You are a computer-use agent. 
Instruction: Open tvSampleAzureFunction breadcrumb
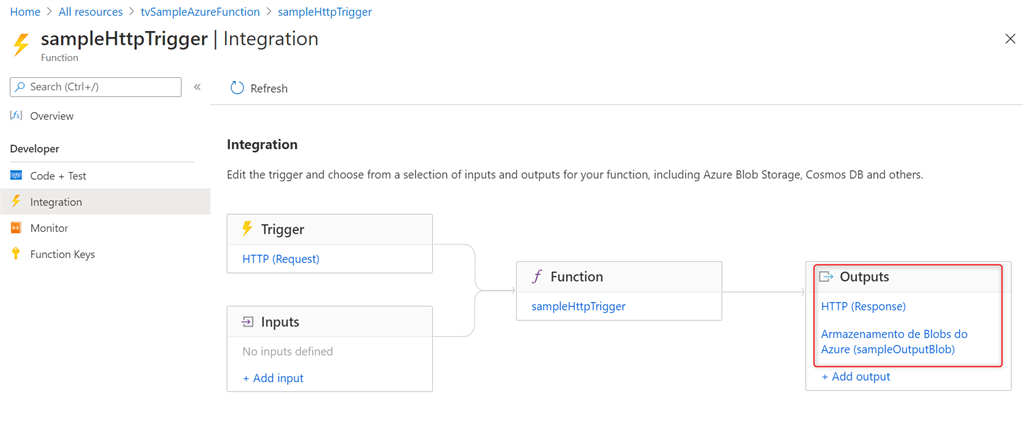point(200,12)
